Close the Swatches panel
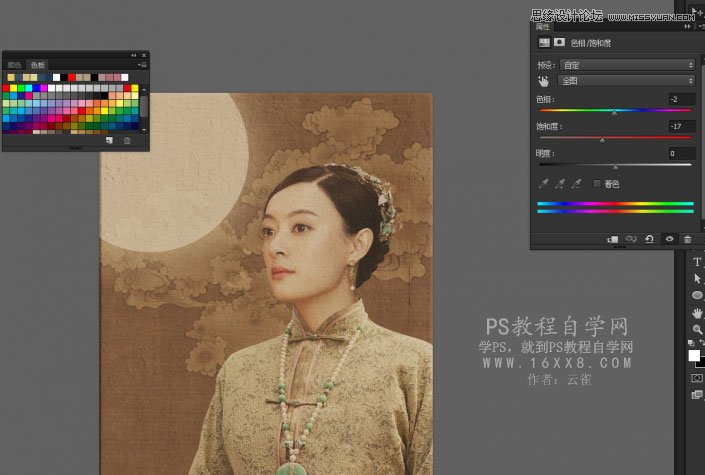This screenshot has height=475, width=705. point(144,55)
